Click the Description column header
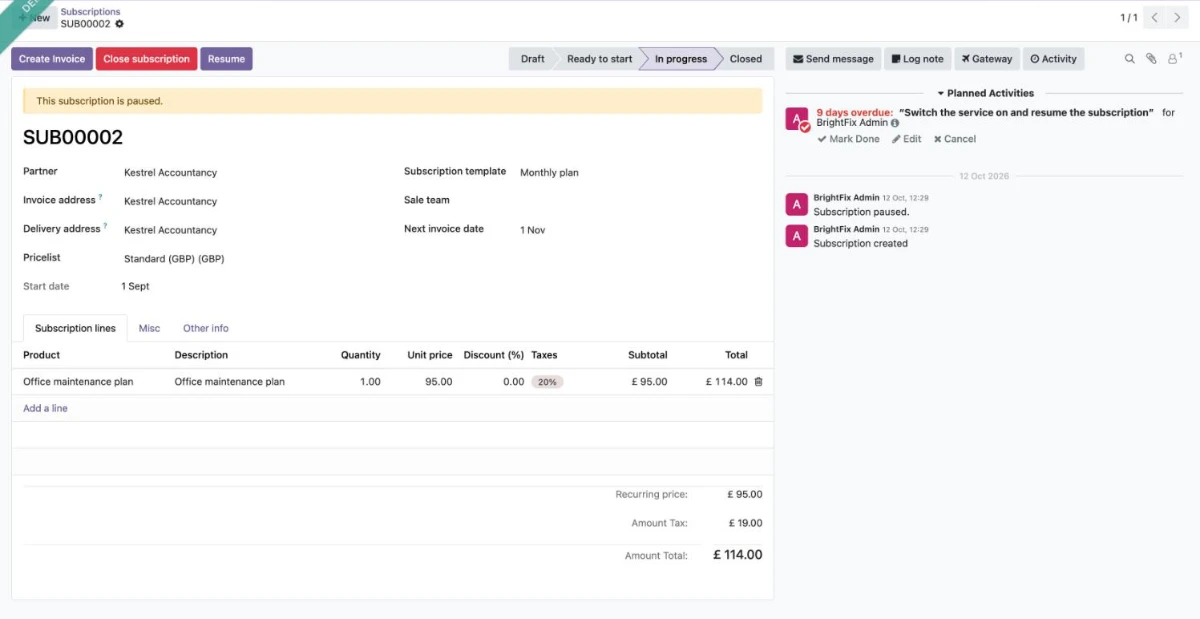1200x619 pixels. click(201, 355)
